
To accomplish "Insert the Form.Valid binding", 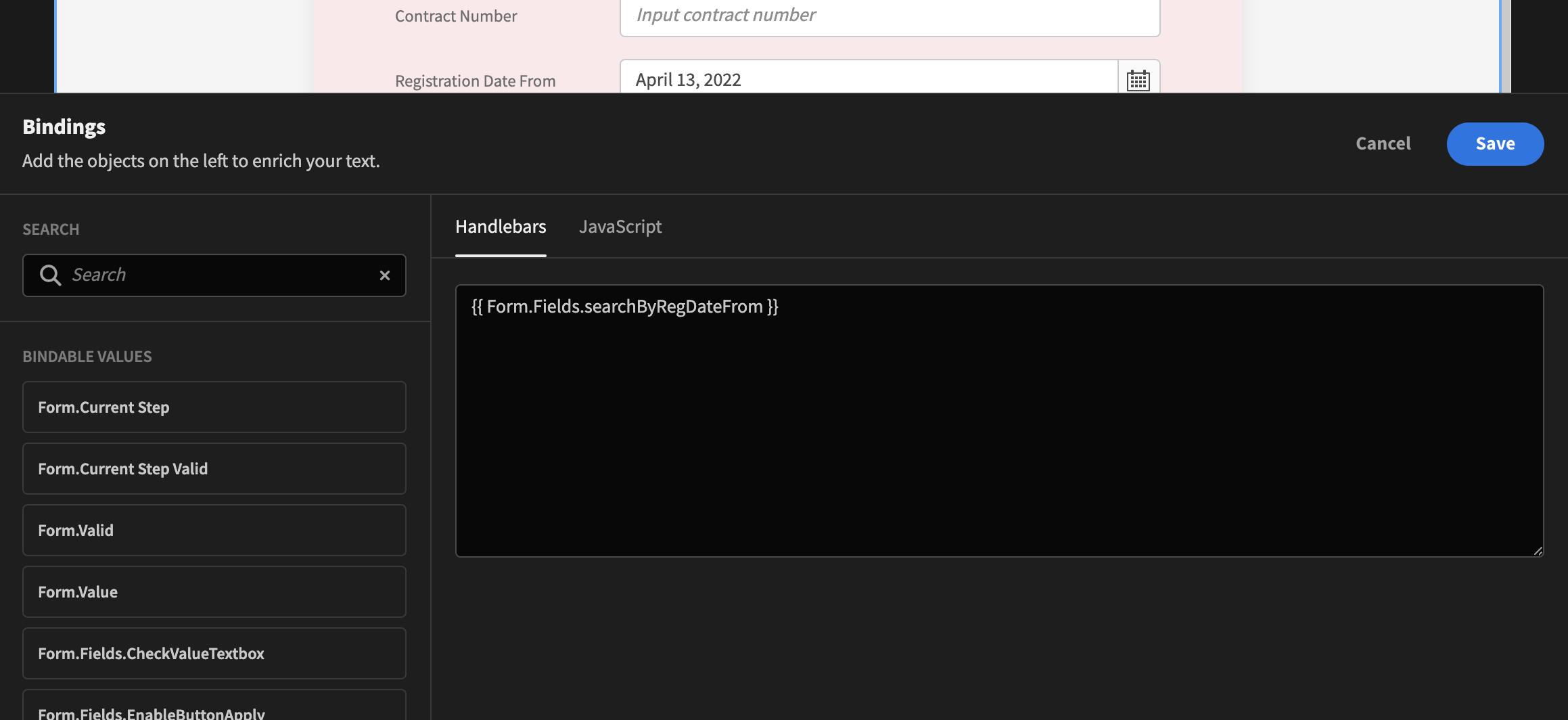I will (214, 530).
